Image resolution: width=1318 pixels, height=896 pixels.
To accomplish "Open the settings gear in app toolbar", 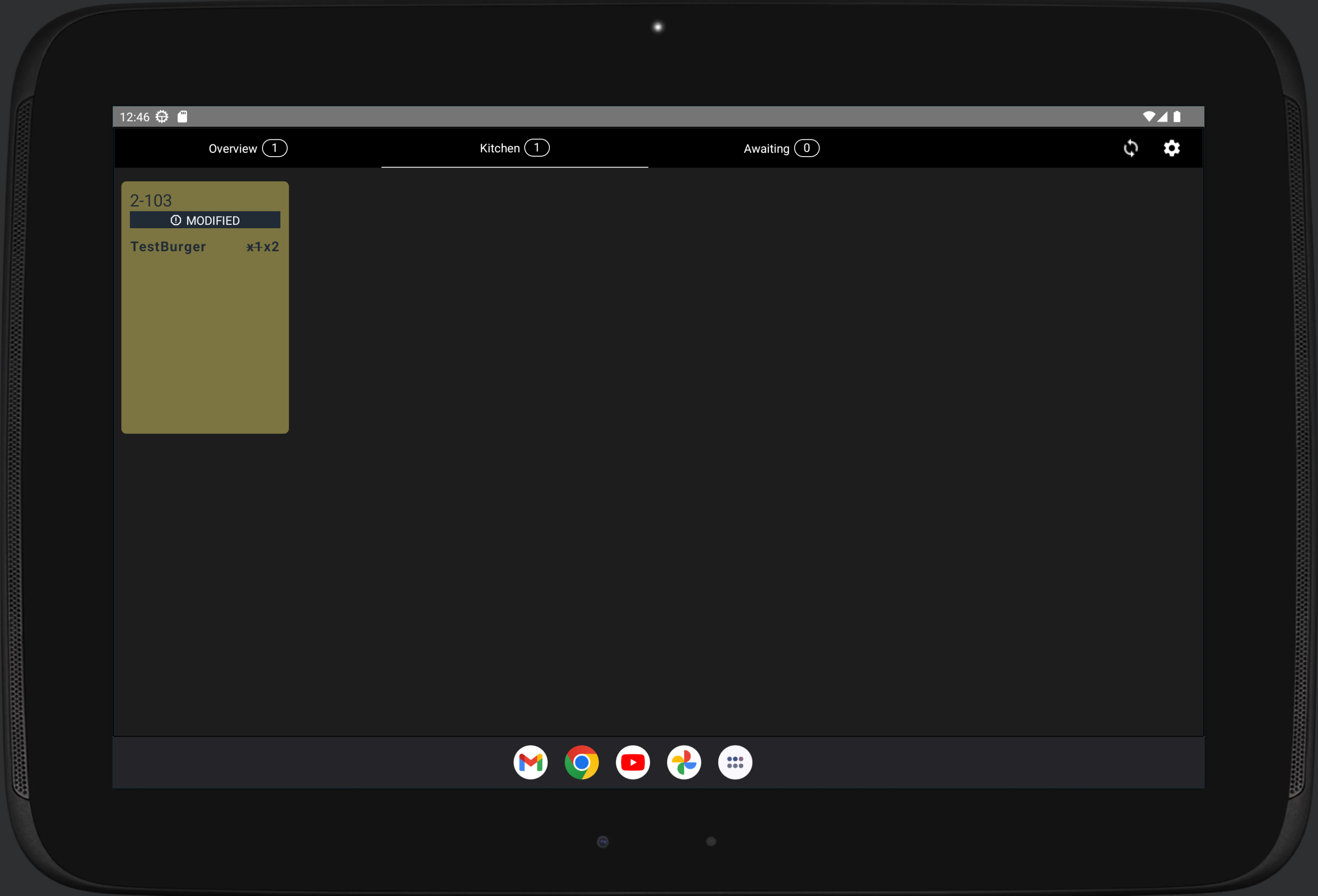I will click(x=1172, y=148).
